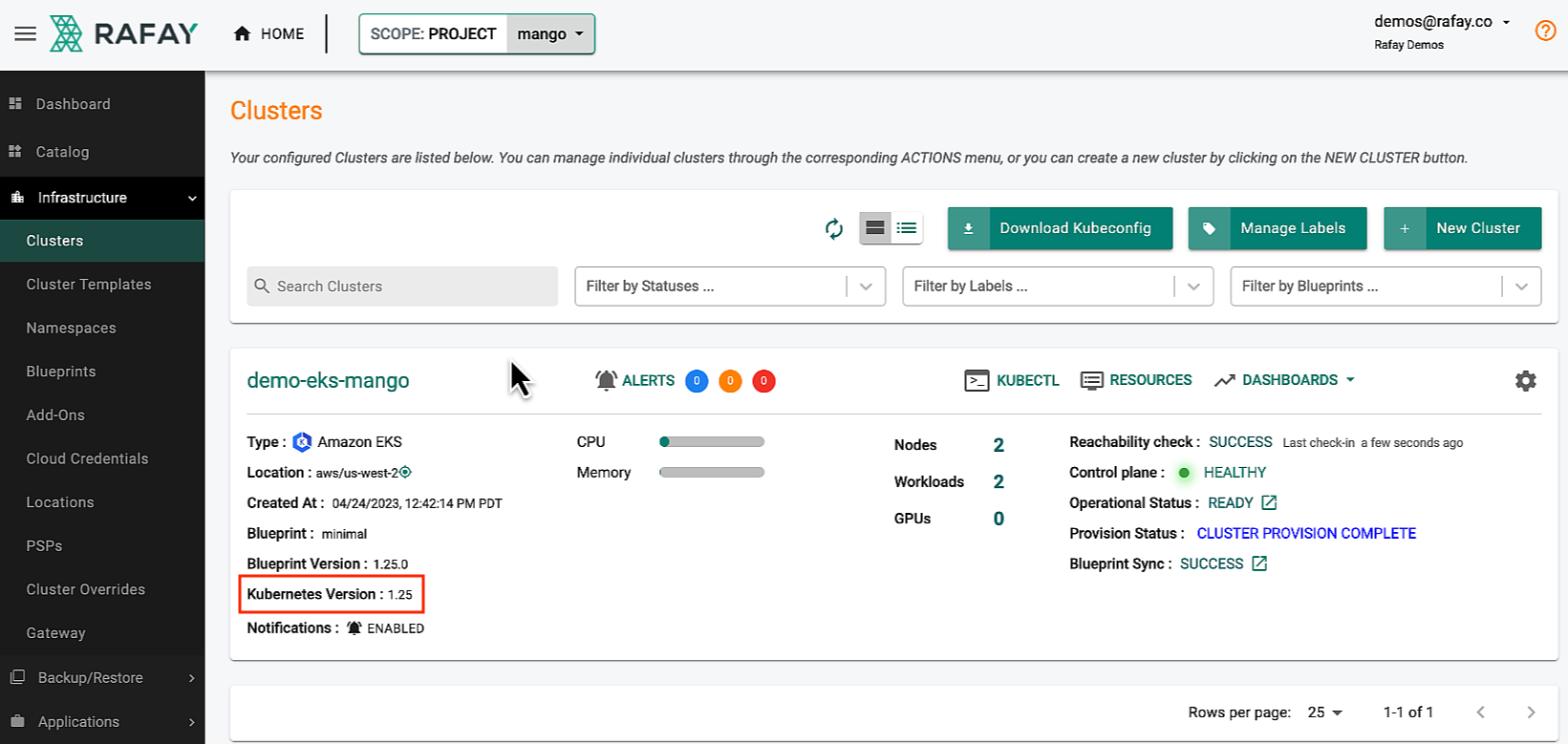
Task: Click the CPU usage bar
Action: pos(712,442)
